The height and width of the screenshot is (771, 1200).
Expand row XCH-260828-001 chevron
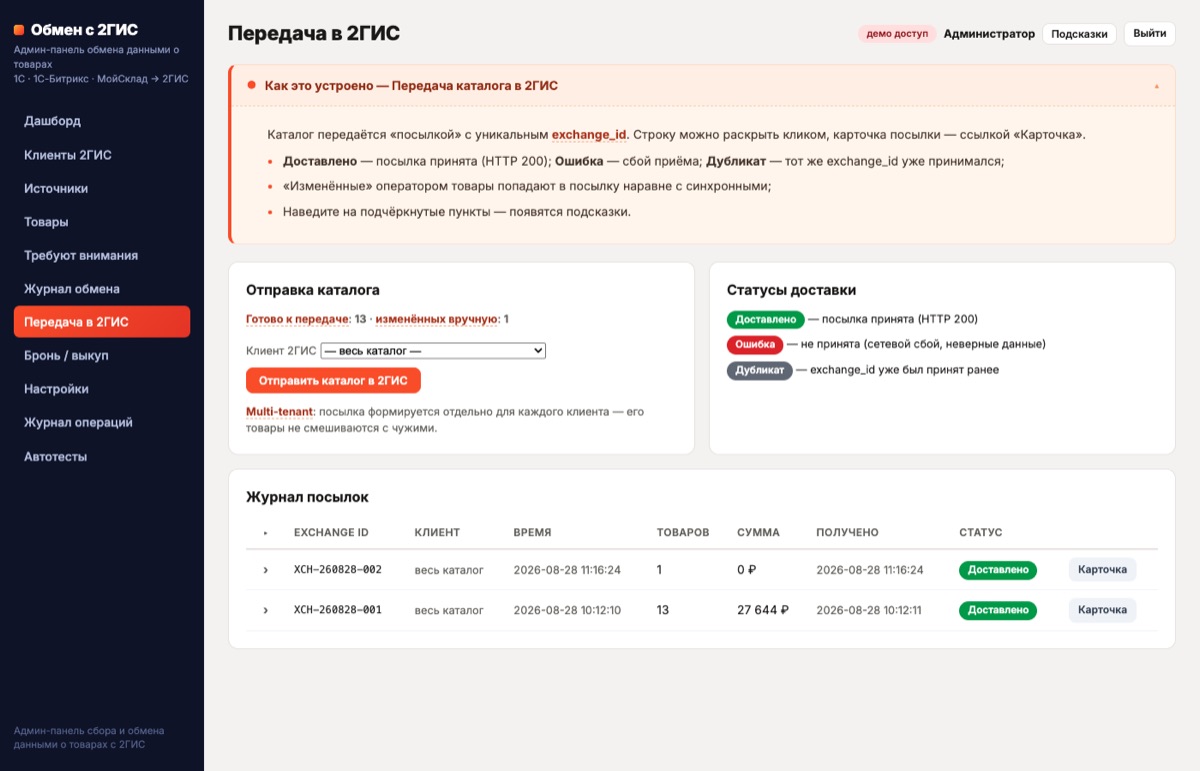click(x=266, y=610)
